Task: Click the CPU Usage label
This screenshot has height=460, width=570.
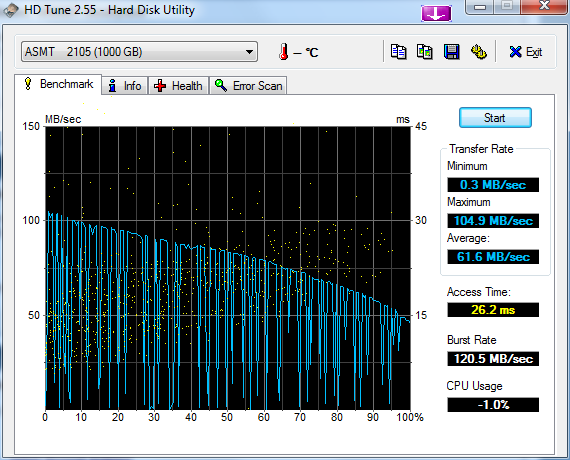Action: click(x=474, y=386)
